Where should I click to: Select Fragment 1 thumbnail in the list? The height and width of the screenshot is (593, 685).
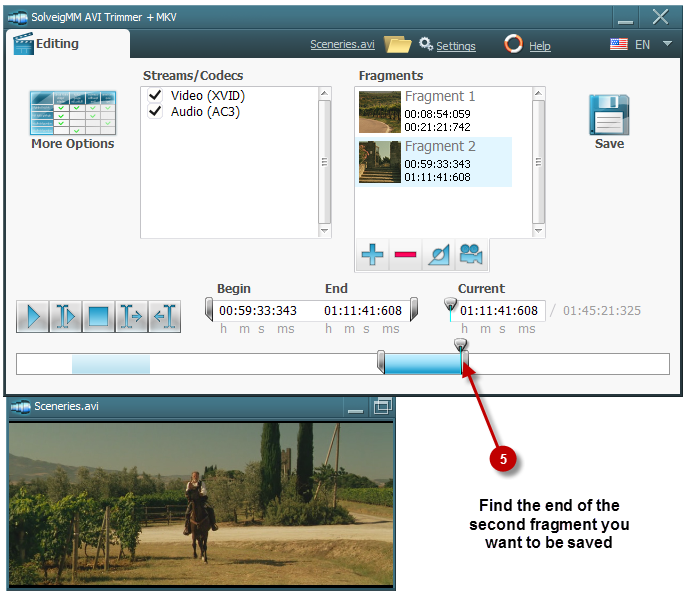(x=380, y=111)
